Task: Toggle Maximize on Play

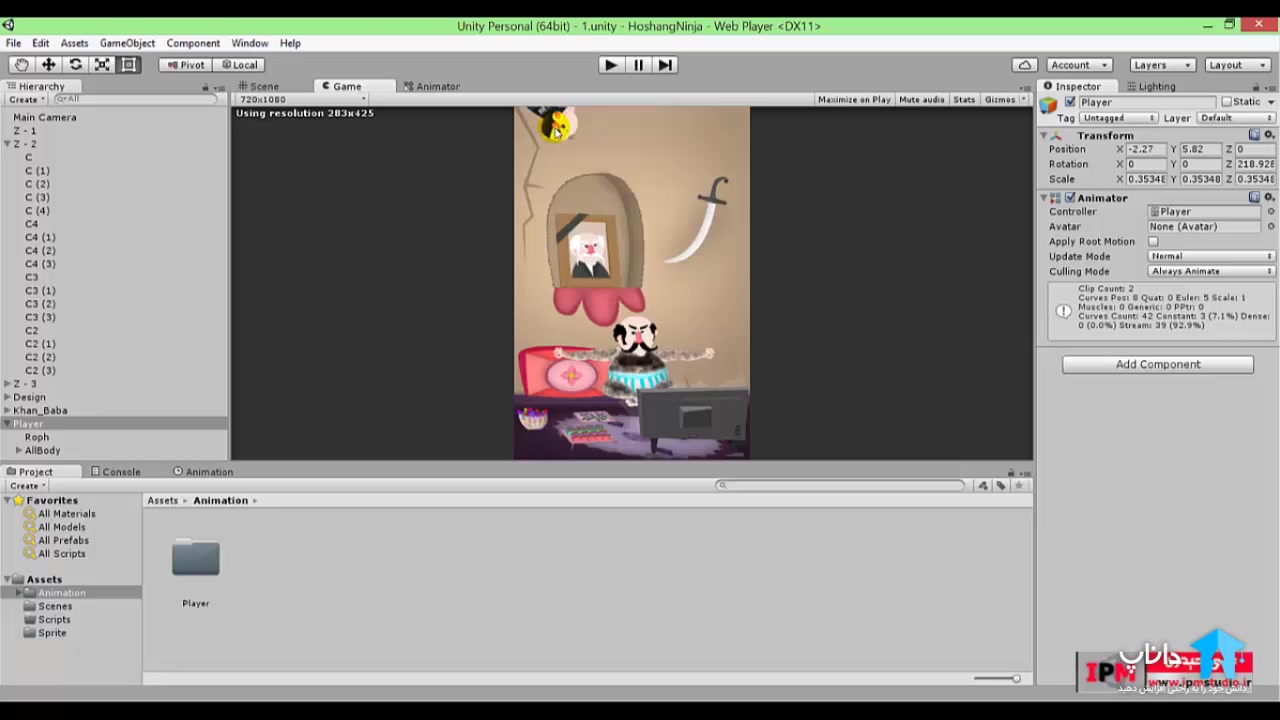Action: coord(854,100)
